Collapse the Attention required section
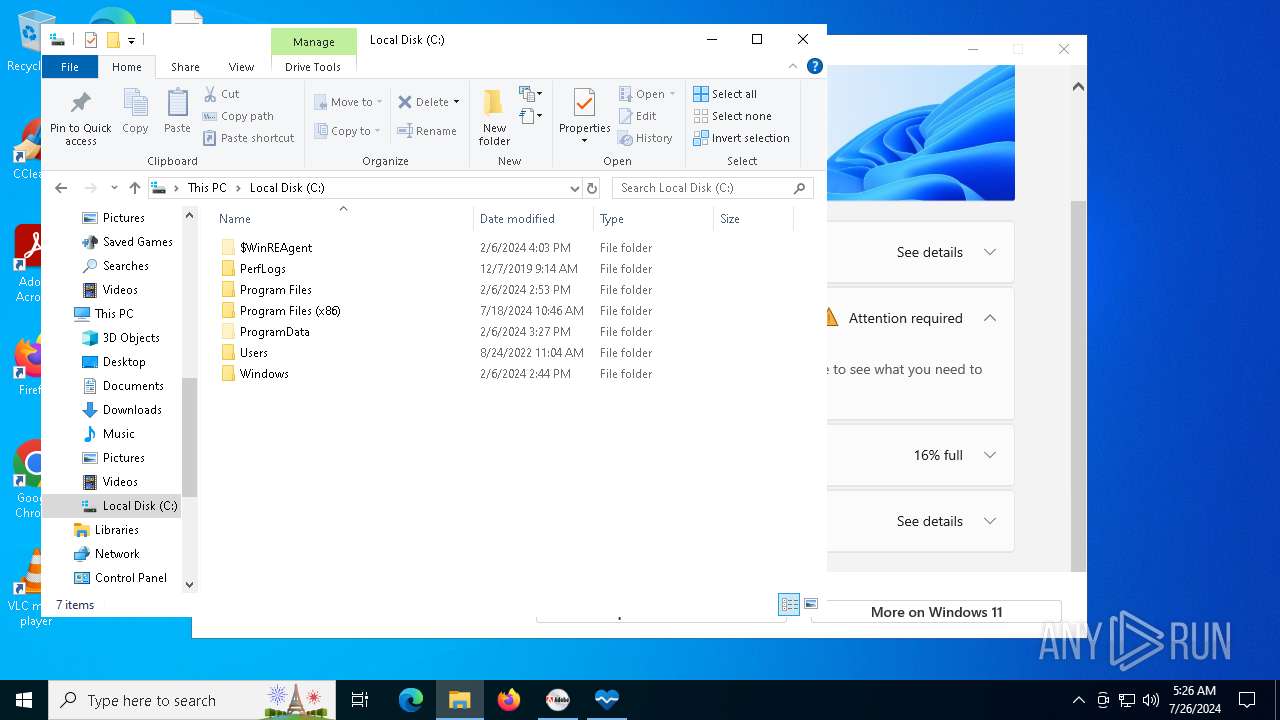Screen dimensions: 1280x720 [x=990, y=318]
